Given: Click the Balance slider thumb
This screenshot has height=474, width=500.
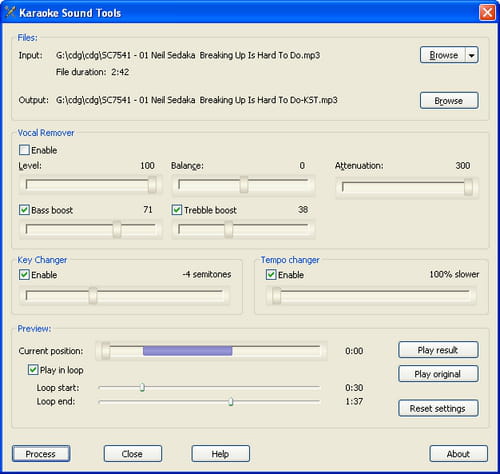Looking at the screenshot, I should 244,184.
